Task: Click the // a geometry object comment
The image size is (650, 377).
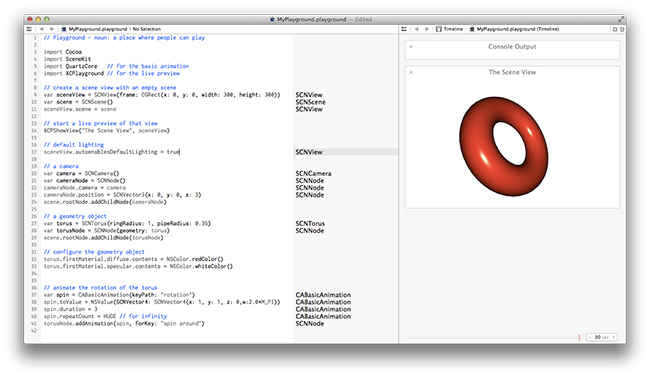Action: (x=75, y=216)
